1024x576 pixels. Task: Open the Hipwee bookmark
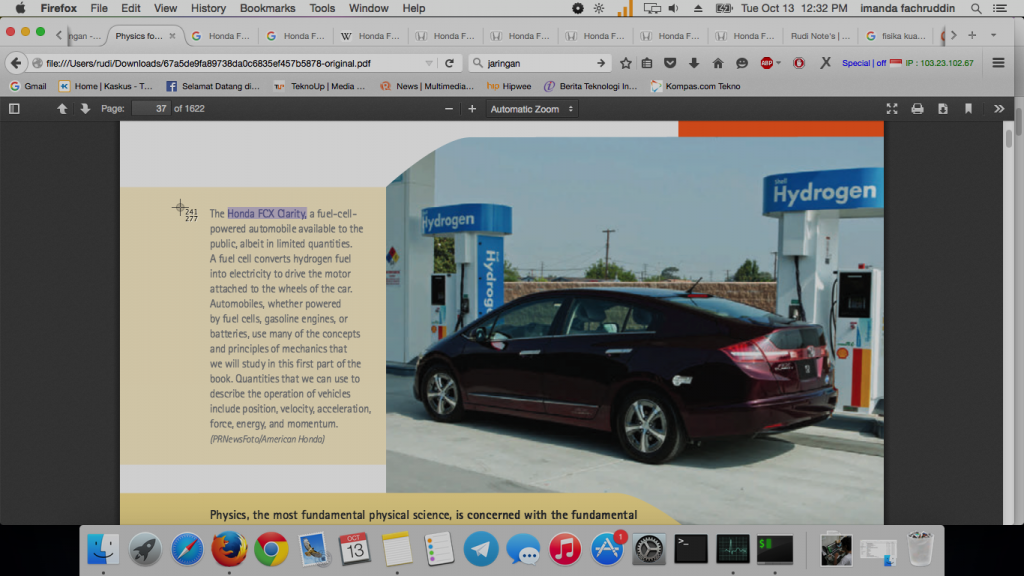coord(509,86)
